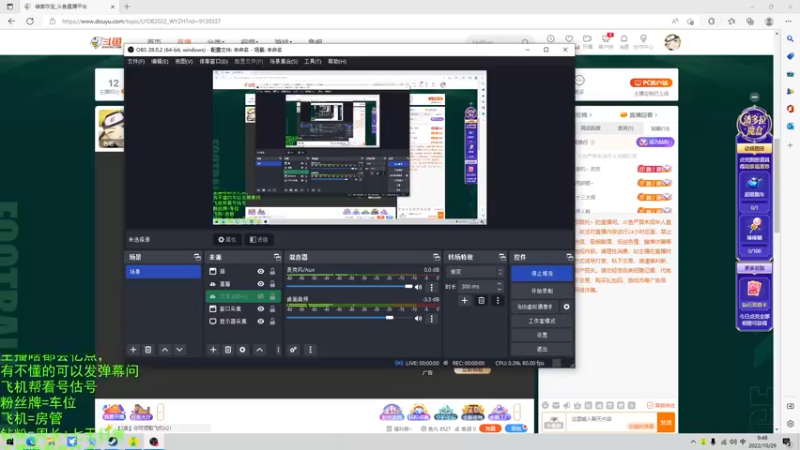Toggle lock on 窗口采集 source
800x450 pixels.
click(x=272, y=309)
